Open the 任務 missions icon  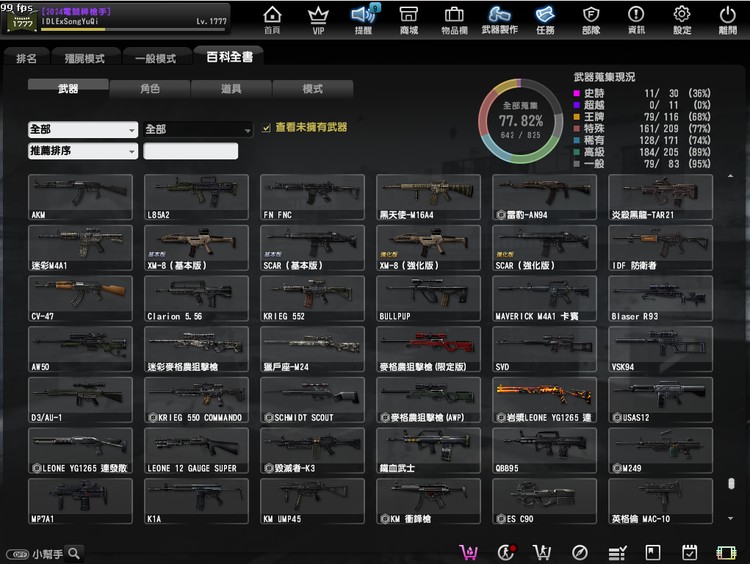(545, 20)
